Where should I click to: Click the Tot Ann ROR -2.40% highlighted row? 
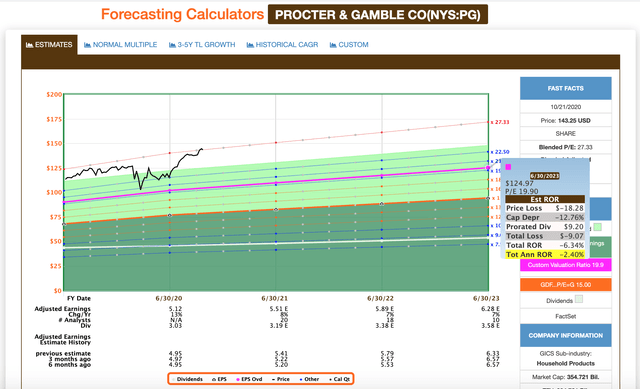pyautogui.click(x=545, y=254)
